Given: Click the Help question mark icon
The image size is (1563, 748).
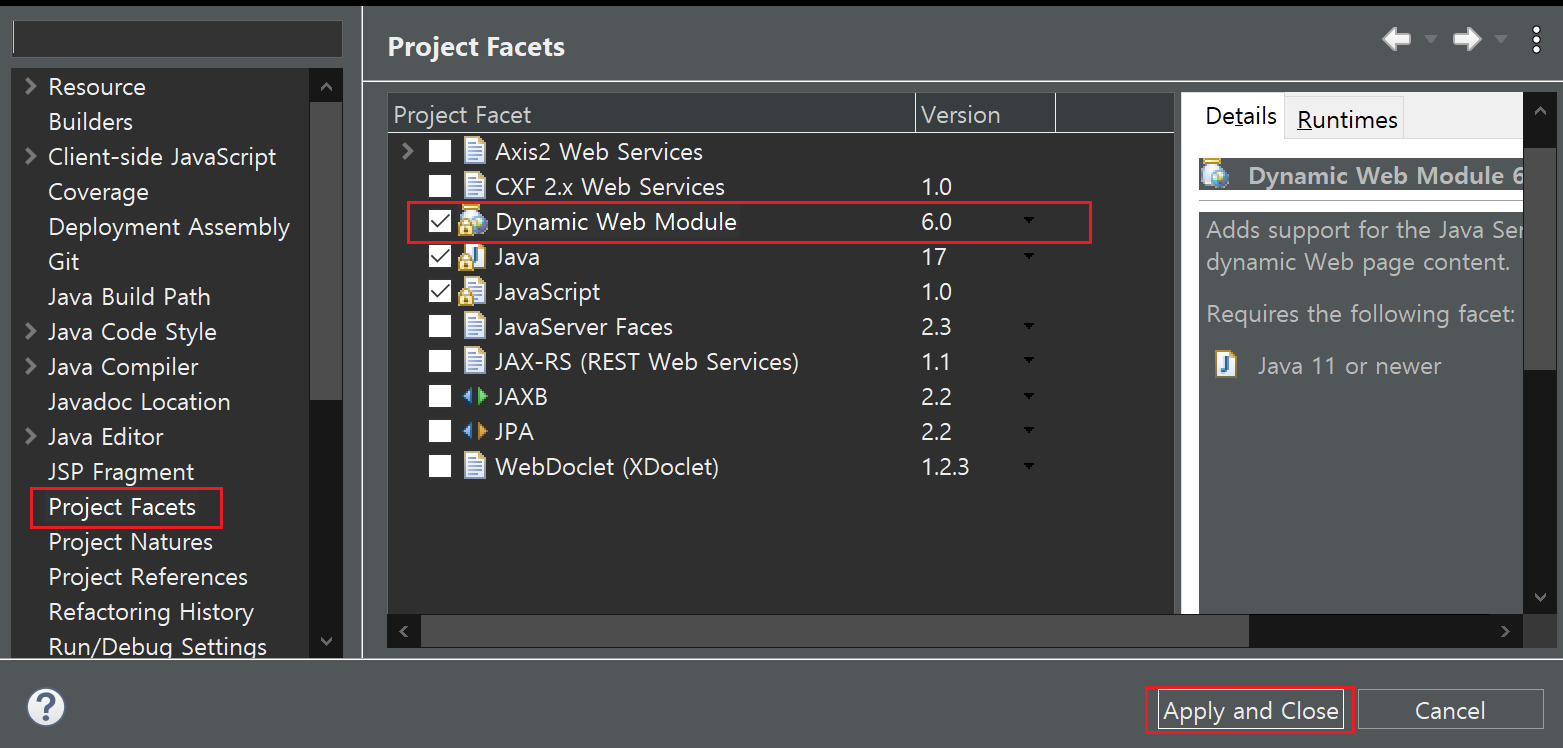Looking at the screenshot, I should click(46, 708).
